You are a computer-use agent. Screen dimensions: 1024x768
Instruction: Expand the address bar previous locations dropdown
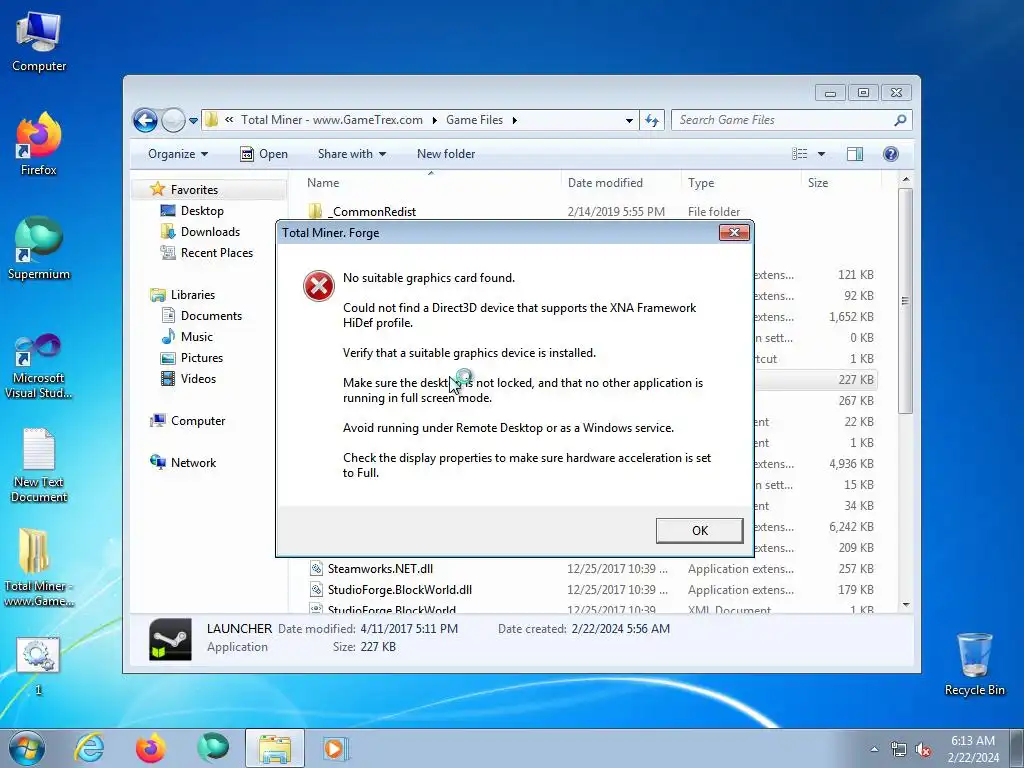pyautogui.click(x=629, y=120)
